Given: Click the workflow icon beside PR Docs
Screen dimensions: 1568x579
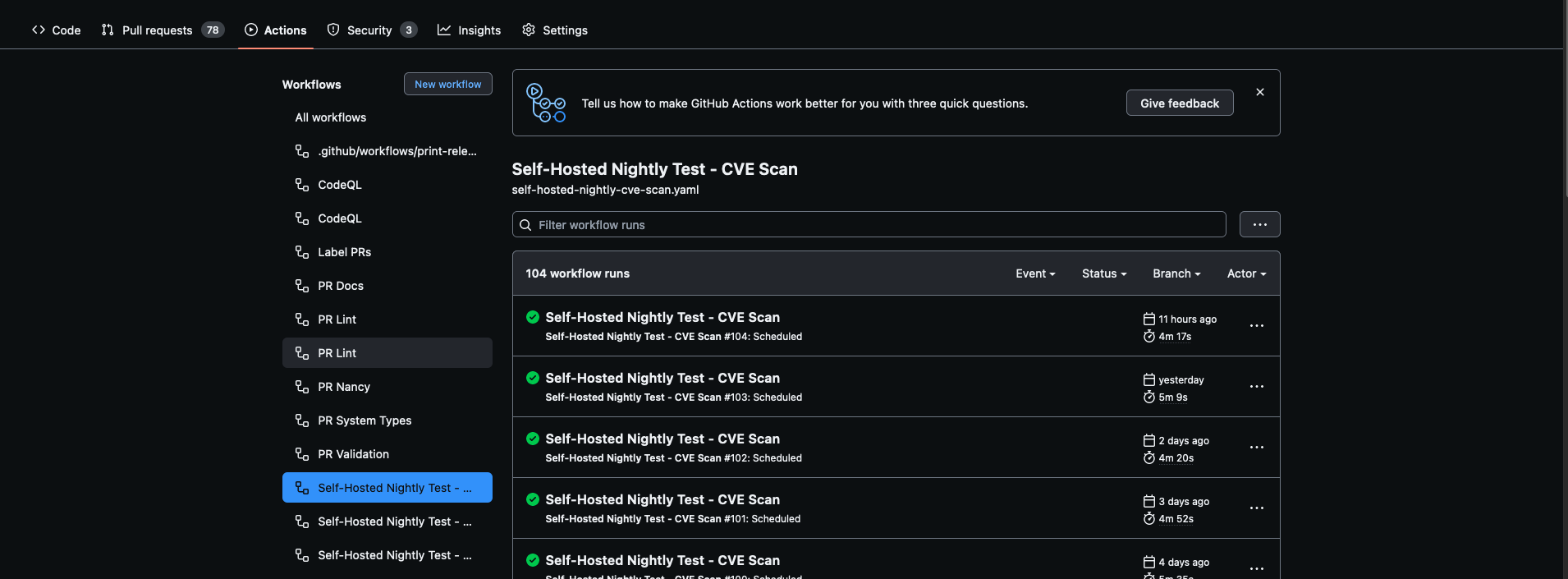Looking at the screenshot, I should coord(302,286).
